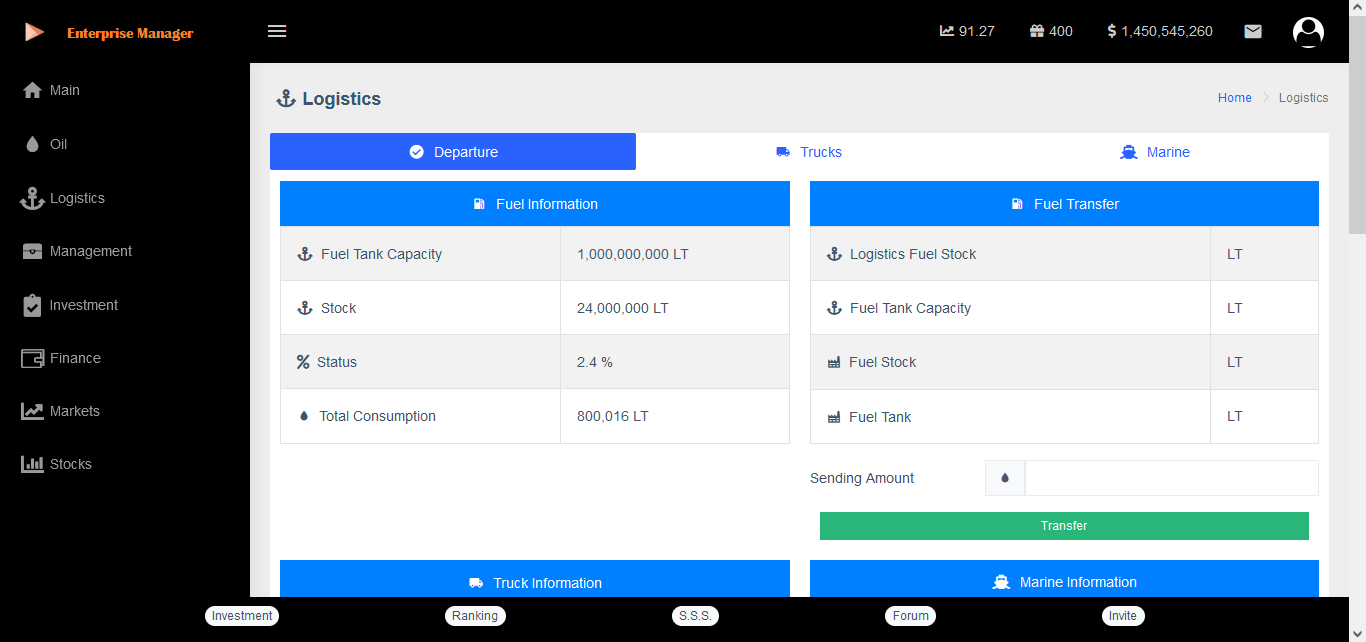The image size is (1366, 642).
Task: Switch to the Trucks tab
Action: [809, 152]
